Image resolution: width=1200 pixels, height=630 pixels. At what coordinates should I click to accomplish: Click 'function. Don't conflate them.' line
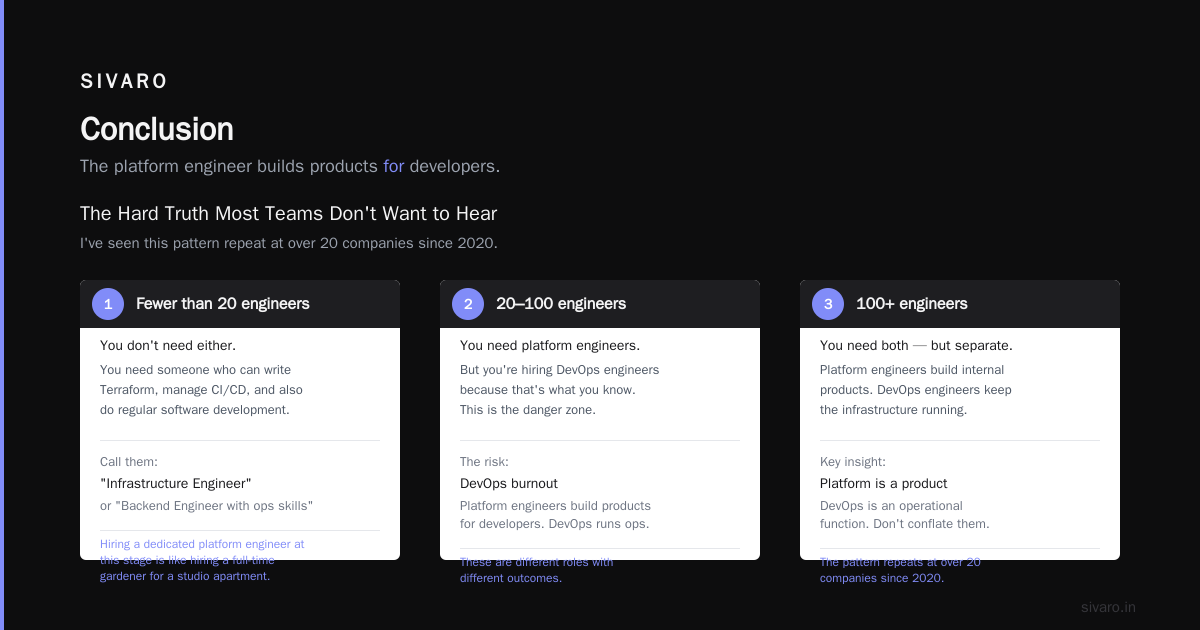coord(905,524)
